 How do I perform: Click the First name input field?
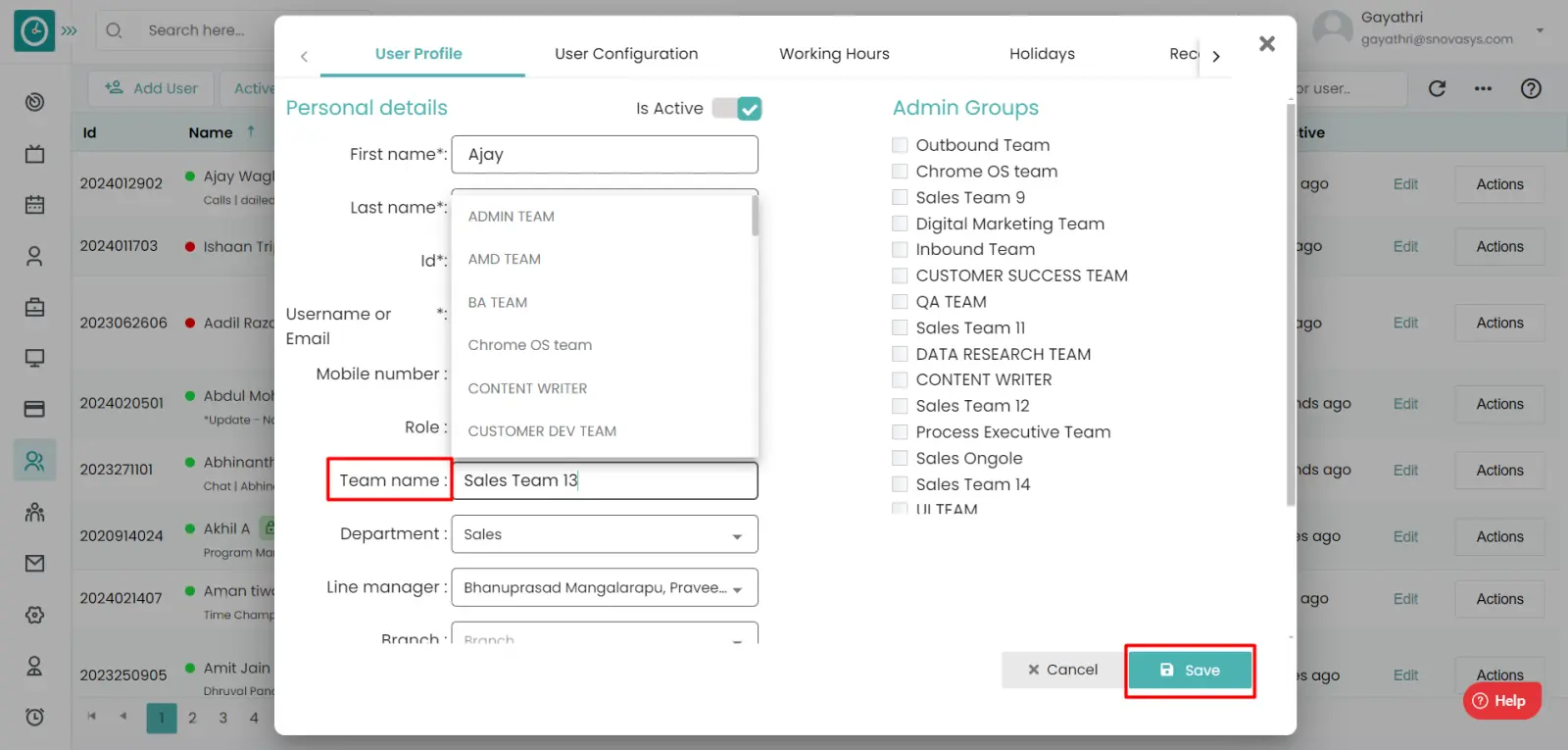click(604, 155)
